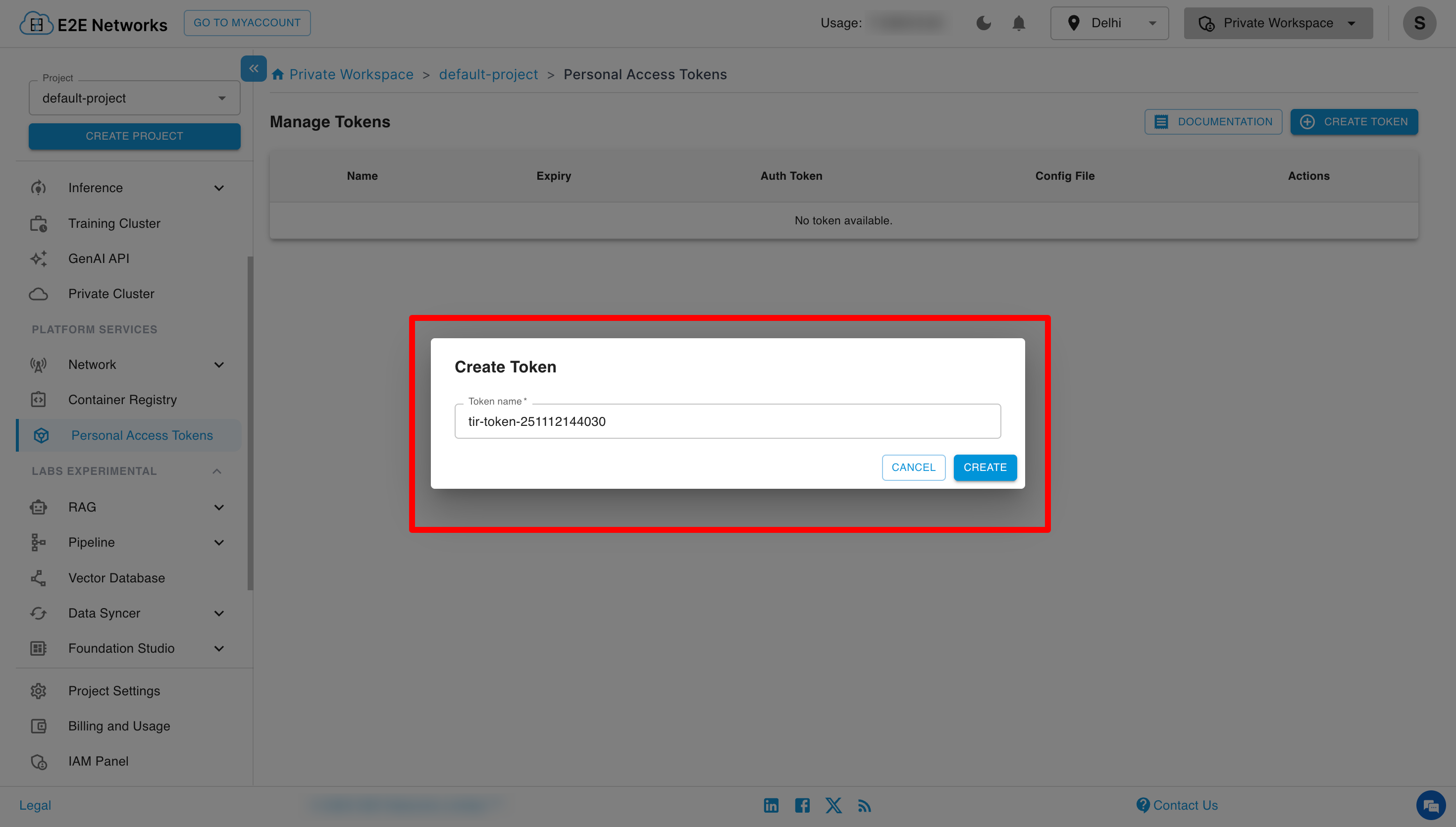Collapse sidebar with double-chevron button

(x=253, y=69)
